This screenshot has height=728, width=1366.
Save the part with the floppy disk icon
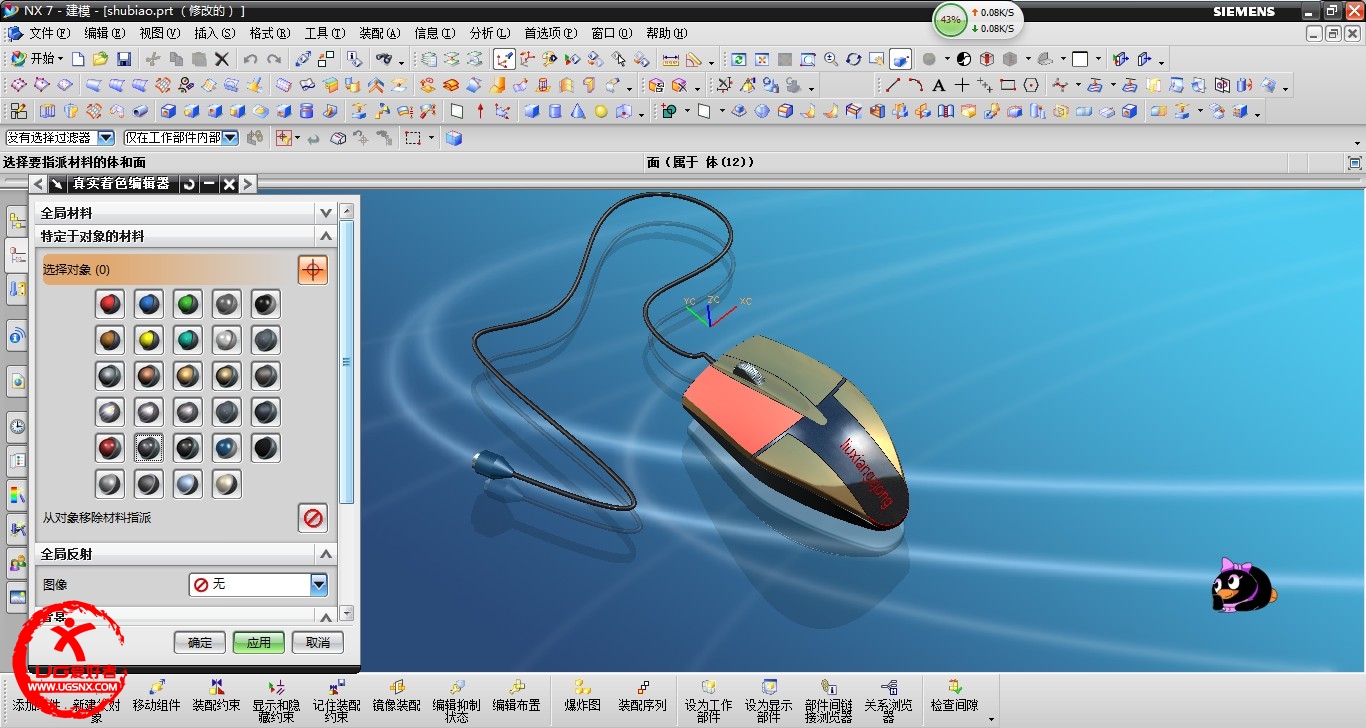pyautogui.click(x=124, y=59)
